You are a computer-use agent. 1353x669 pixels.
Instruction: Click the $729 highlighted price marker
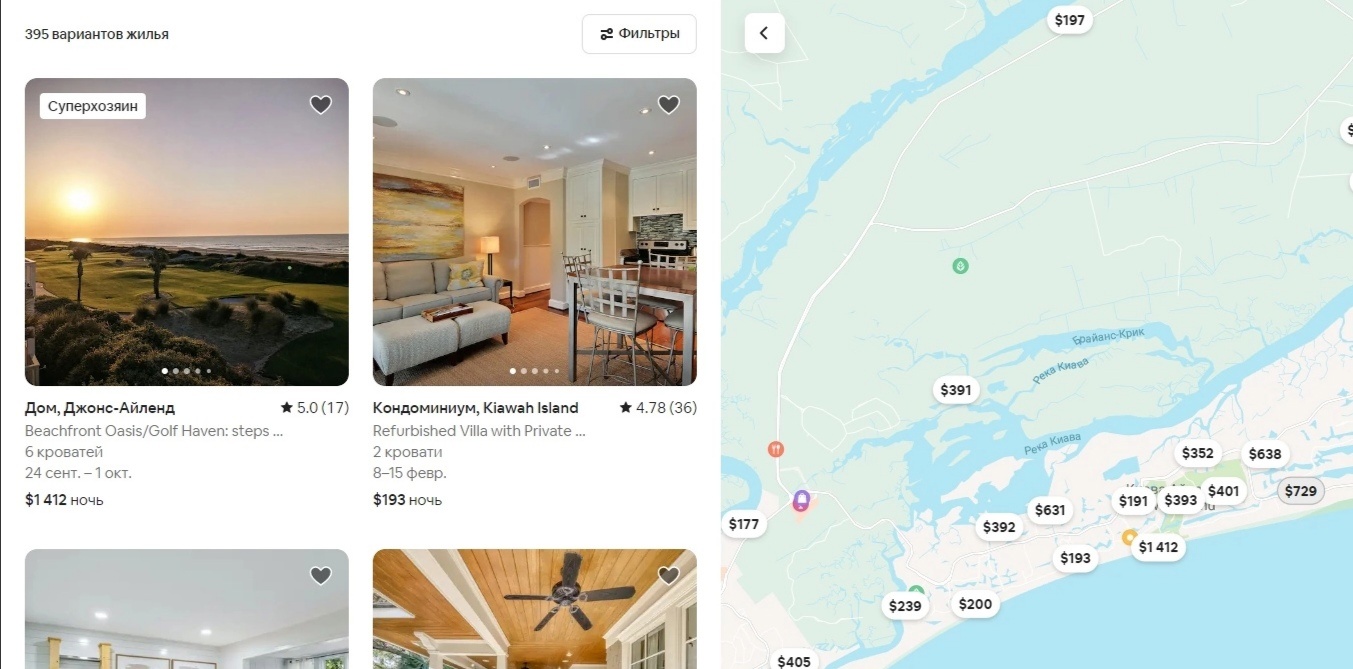pyautogui.click(x=1301, y=491)
